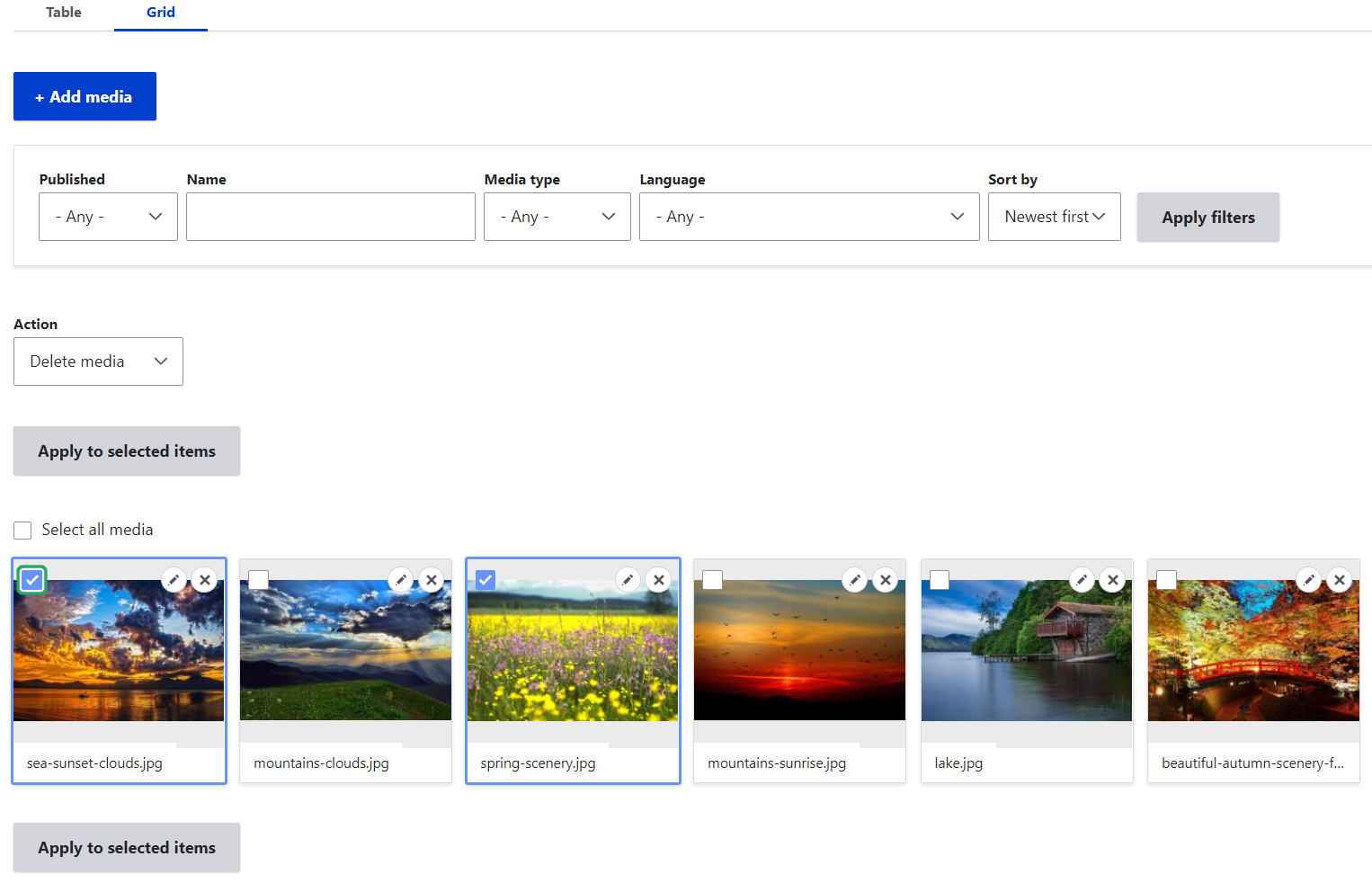Open the edit pencil on sea-sunset-clouds.jpg
1372x883 pixels.
coord(174,580)
